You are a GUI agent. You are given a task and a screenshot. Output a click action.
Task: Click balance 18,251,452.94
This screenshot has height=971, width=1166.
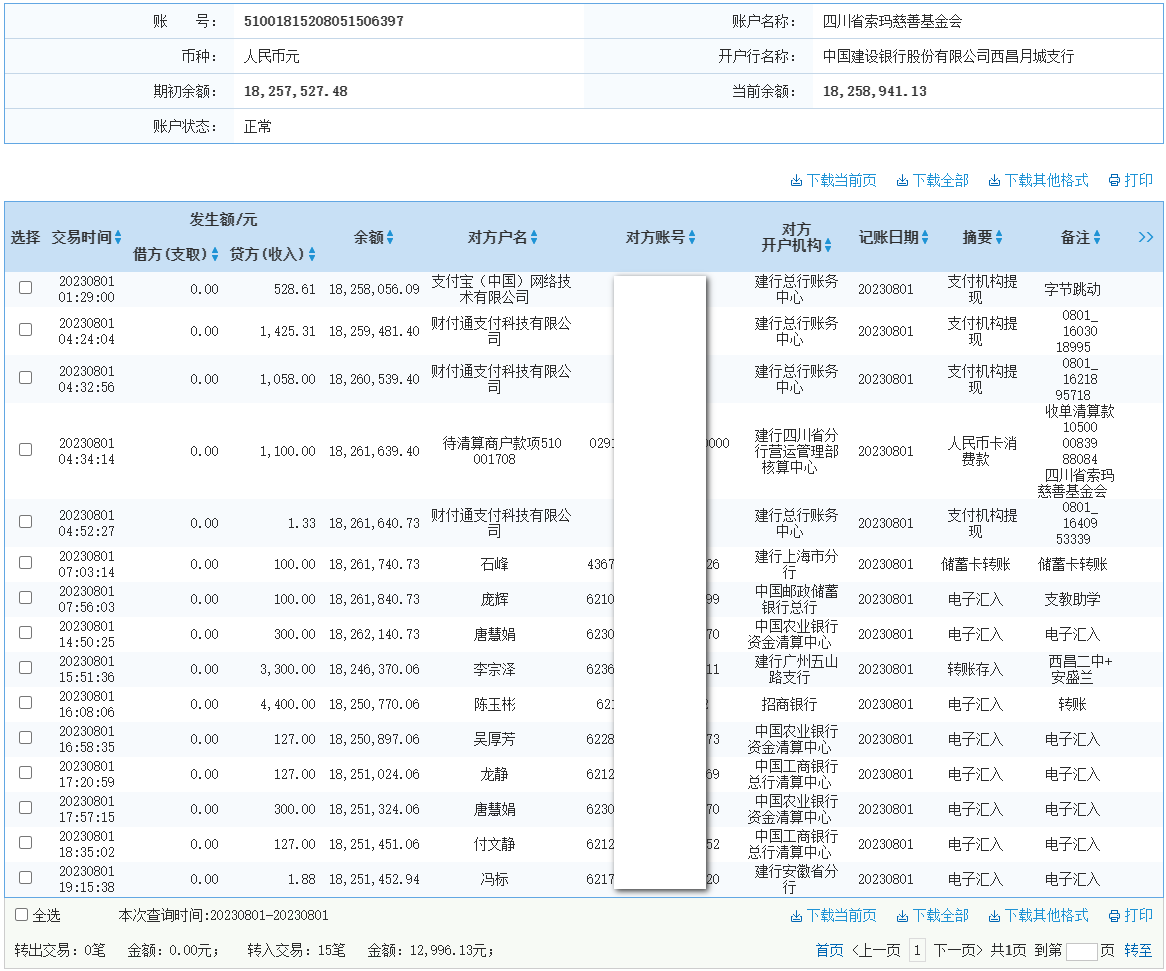[374, 879]
